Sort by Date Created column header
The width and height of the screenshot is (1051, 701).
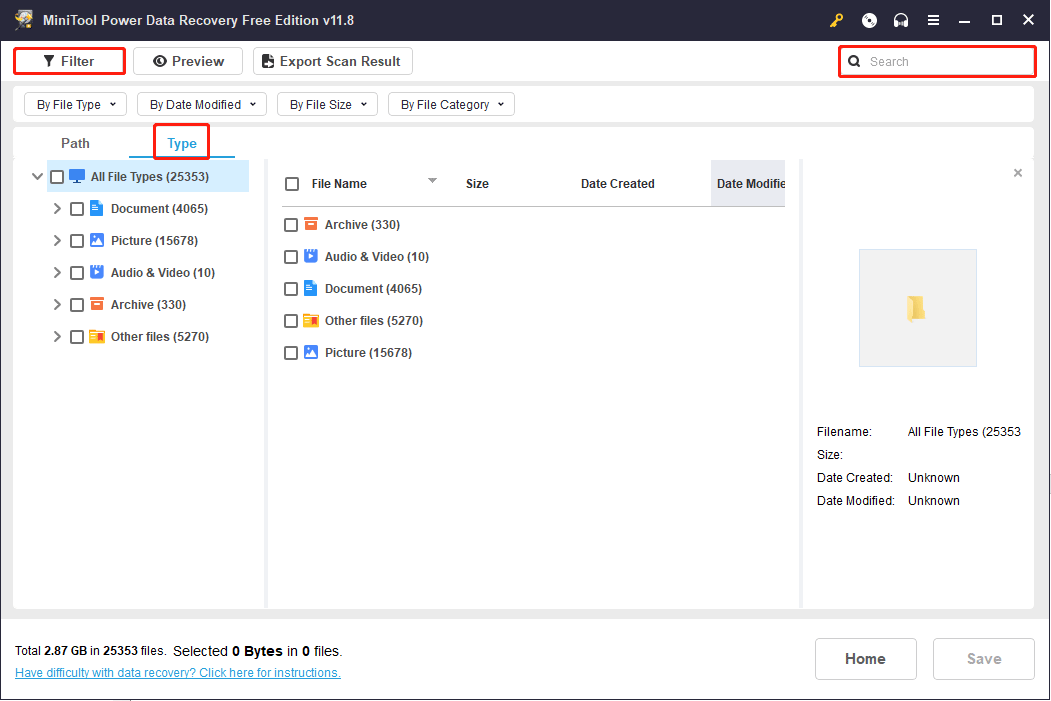pyautogui.click(x=617, y=184)
